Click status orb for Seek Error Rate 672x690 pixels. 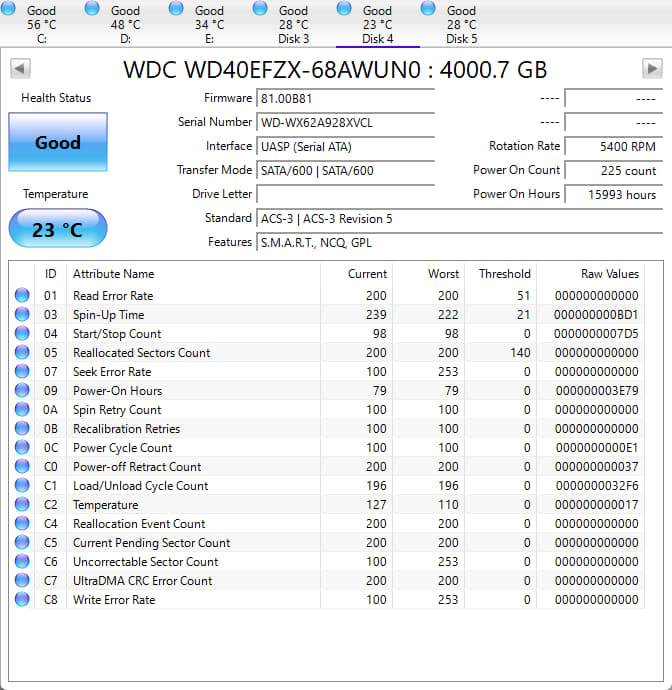(22, 371)
